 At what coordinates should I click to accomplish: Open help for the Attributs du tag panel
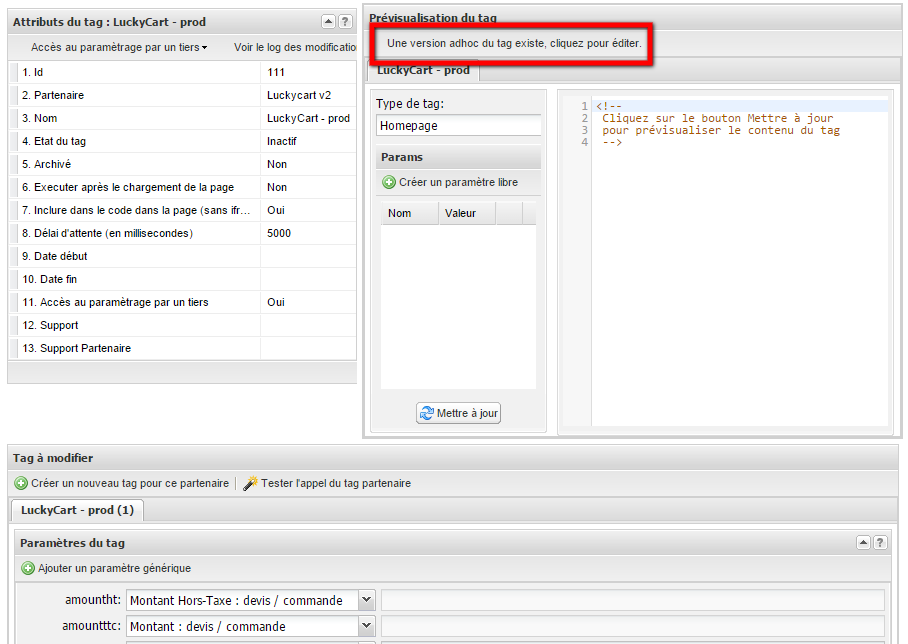[345, 21]
